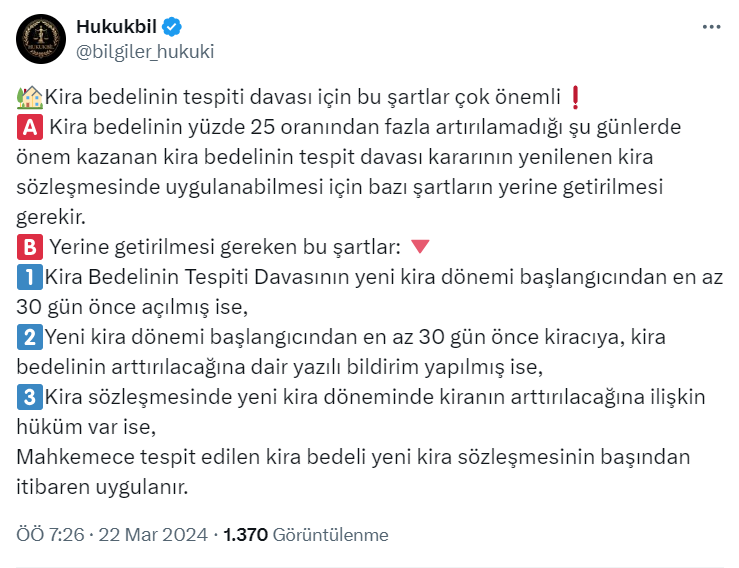Select the red A emoji icon
This screenshot has height=568, width=739.
(x=29, y=127)
